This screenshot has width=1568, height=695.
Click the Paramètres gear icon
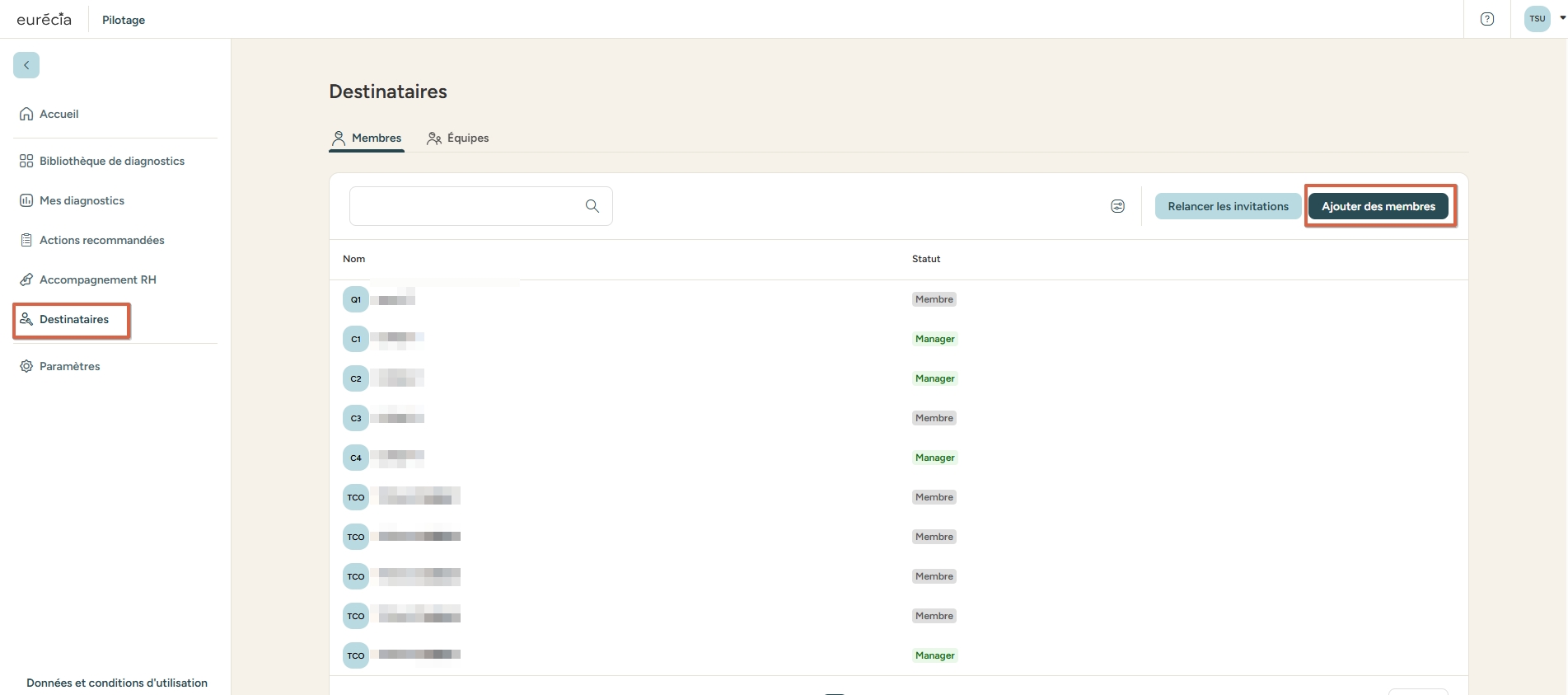pyautogui.click(x=26, y=366)
